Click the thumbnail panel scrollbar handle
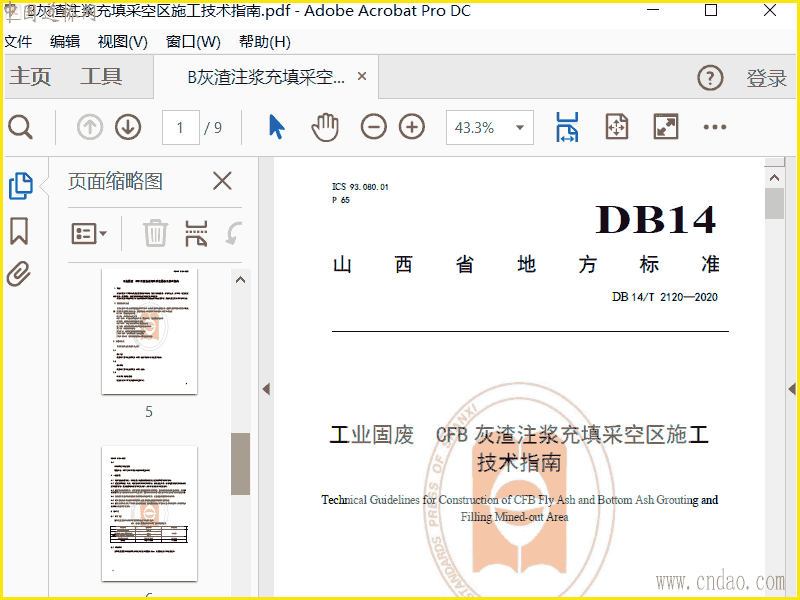 [240, 464]
